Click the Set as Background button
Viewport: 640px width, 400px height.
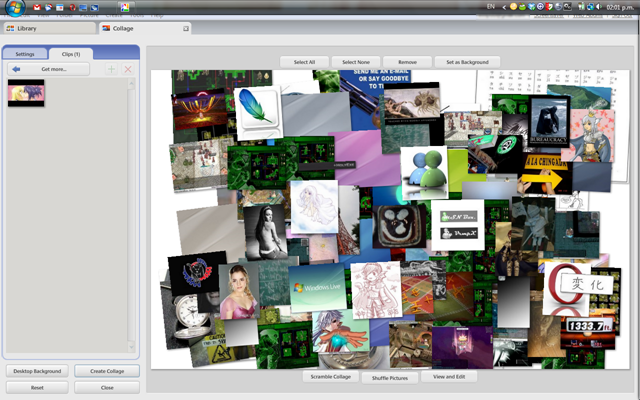(467, 62)
